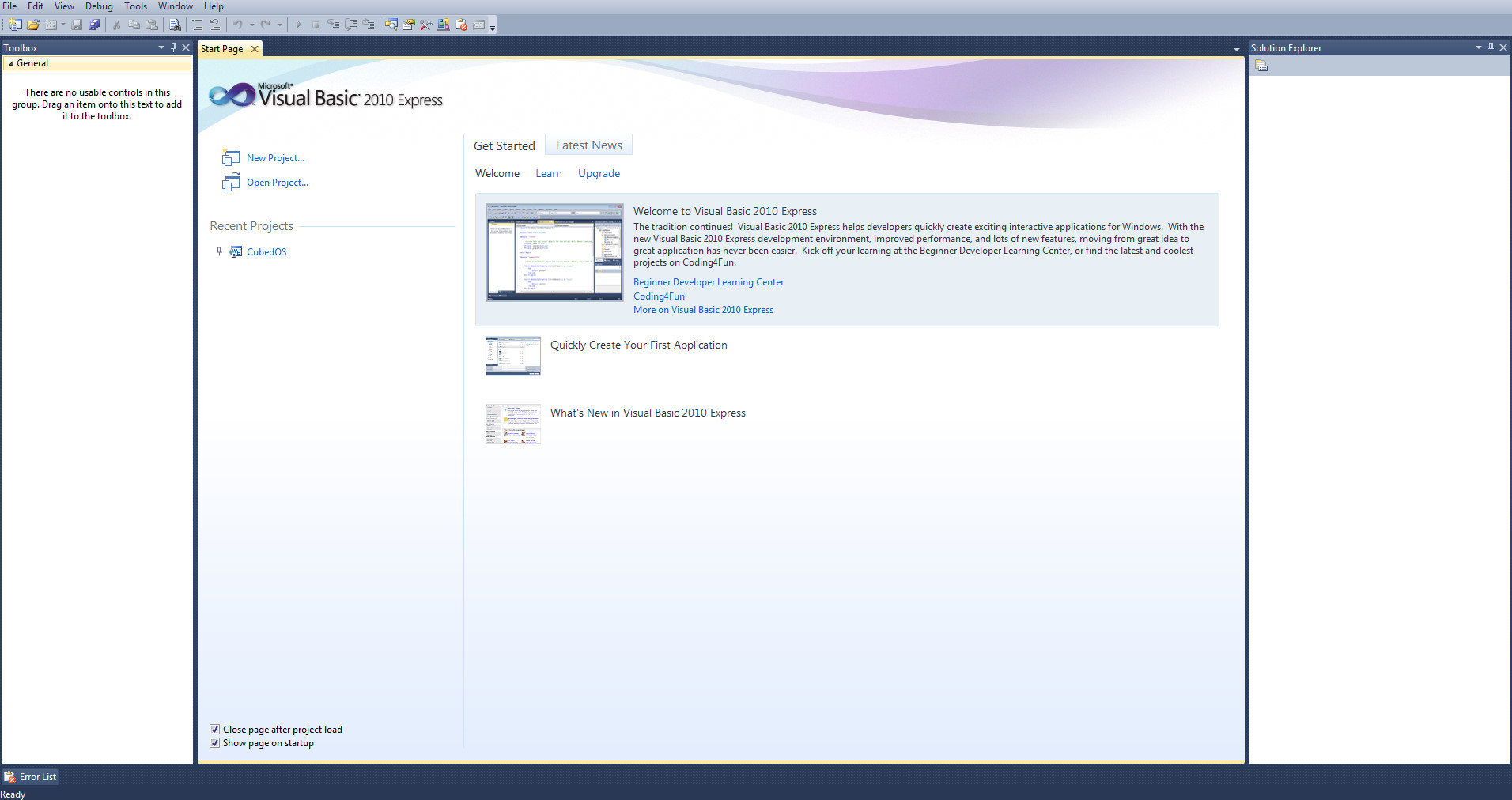Open CubedOS recent project
Screen dimensions: 1512x800
click(x=266, y=252)
